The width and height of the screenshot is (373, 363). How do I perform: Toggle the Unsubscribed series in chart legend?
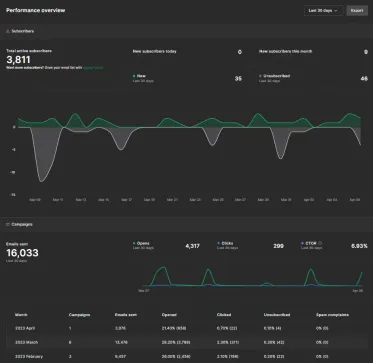click(276, 76)
